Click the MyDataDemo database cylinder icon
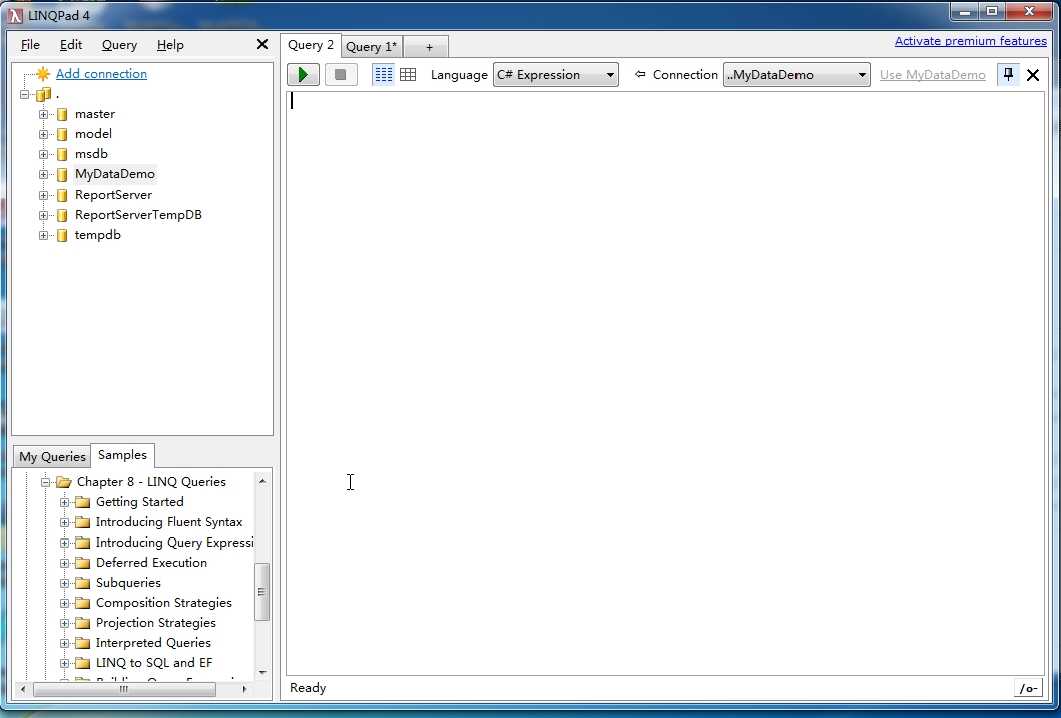The image size is (1061, 718). coord(62,175)
